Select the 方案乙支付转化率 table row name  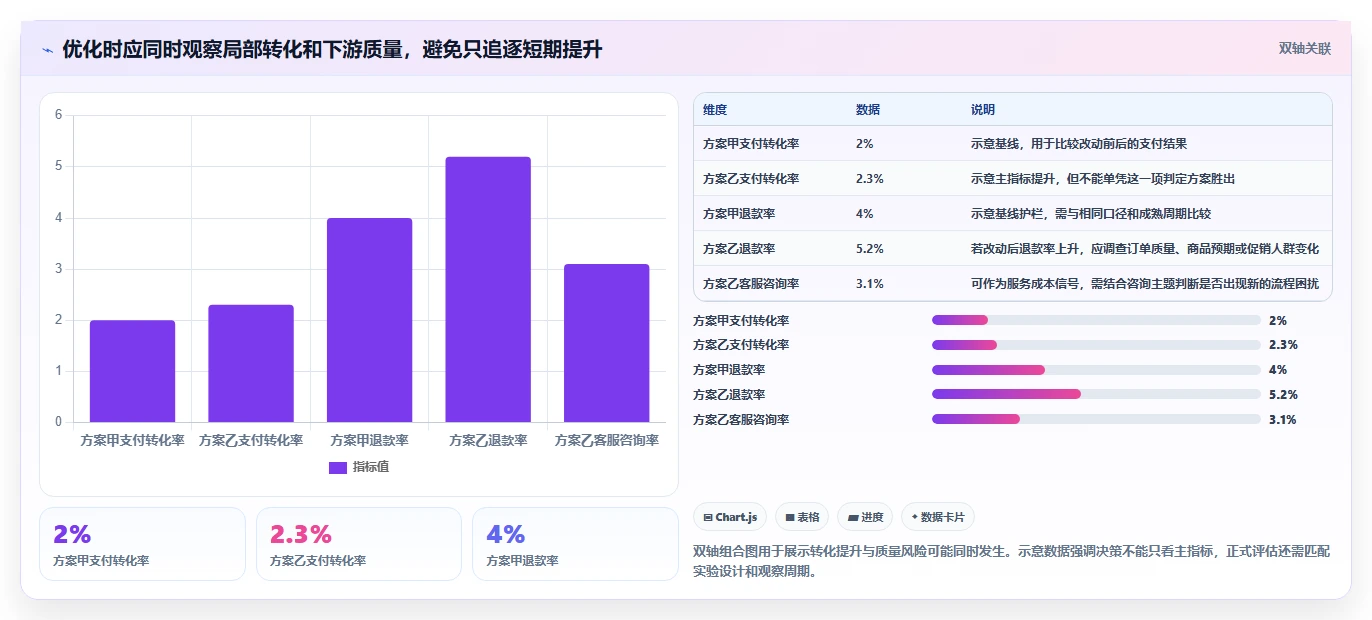pos(751,178)
